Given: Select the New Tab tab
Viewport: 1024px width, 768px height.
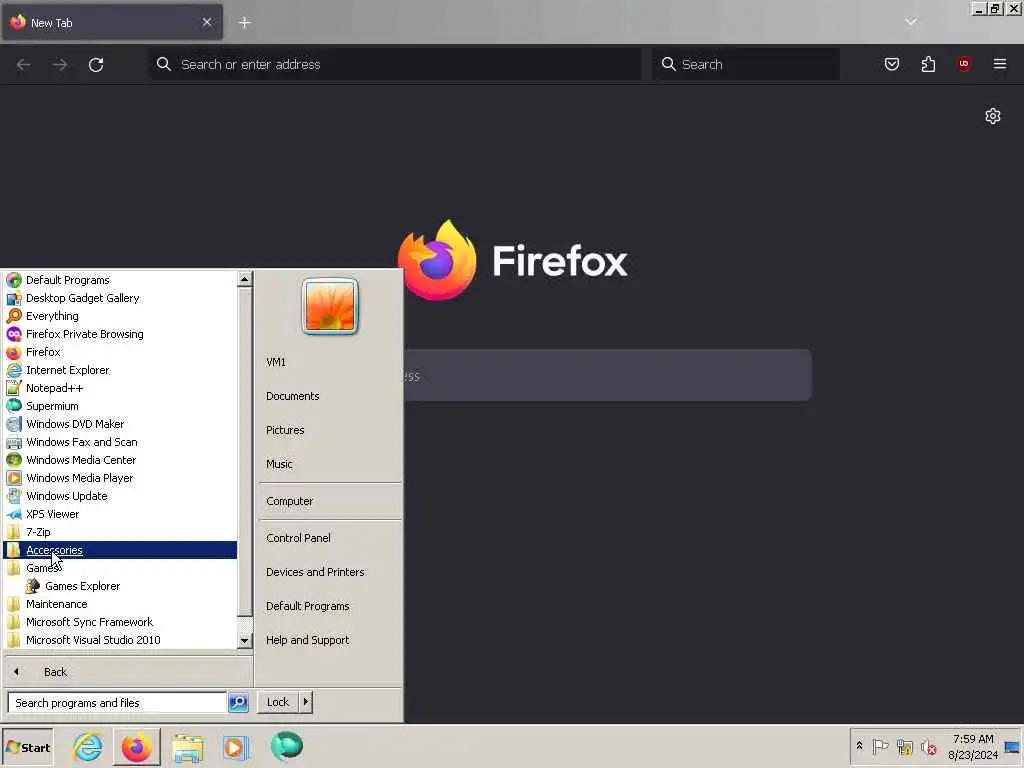Looking at the screenshot, I should pos(112,23).
